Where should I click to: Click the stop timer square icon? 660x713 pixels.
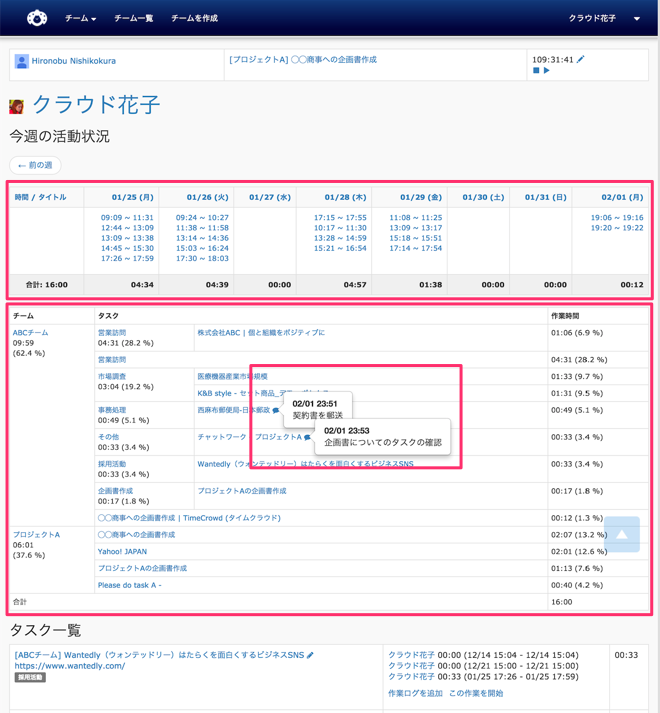[536, 71]
